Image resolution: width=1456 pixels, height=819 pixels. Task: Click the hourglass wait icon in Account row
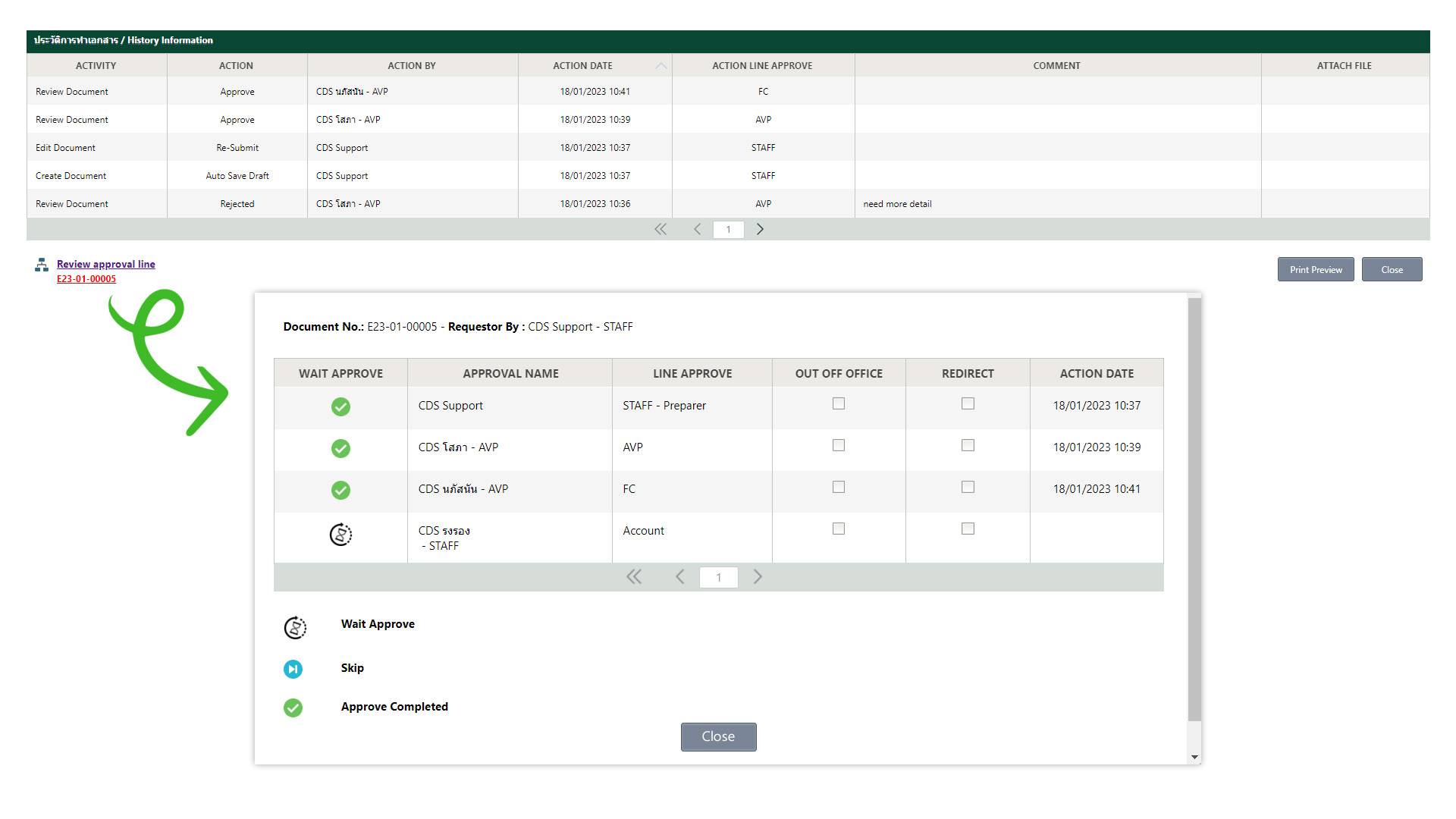coord(340,535)
